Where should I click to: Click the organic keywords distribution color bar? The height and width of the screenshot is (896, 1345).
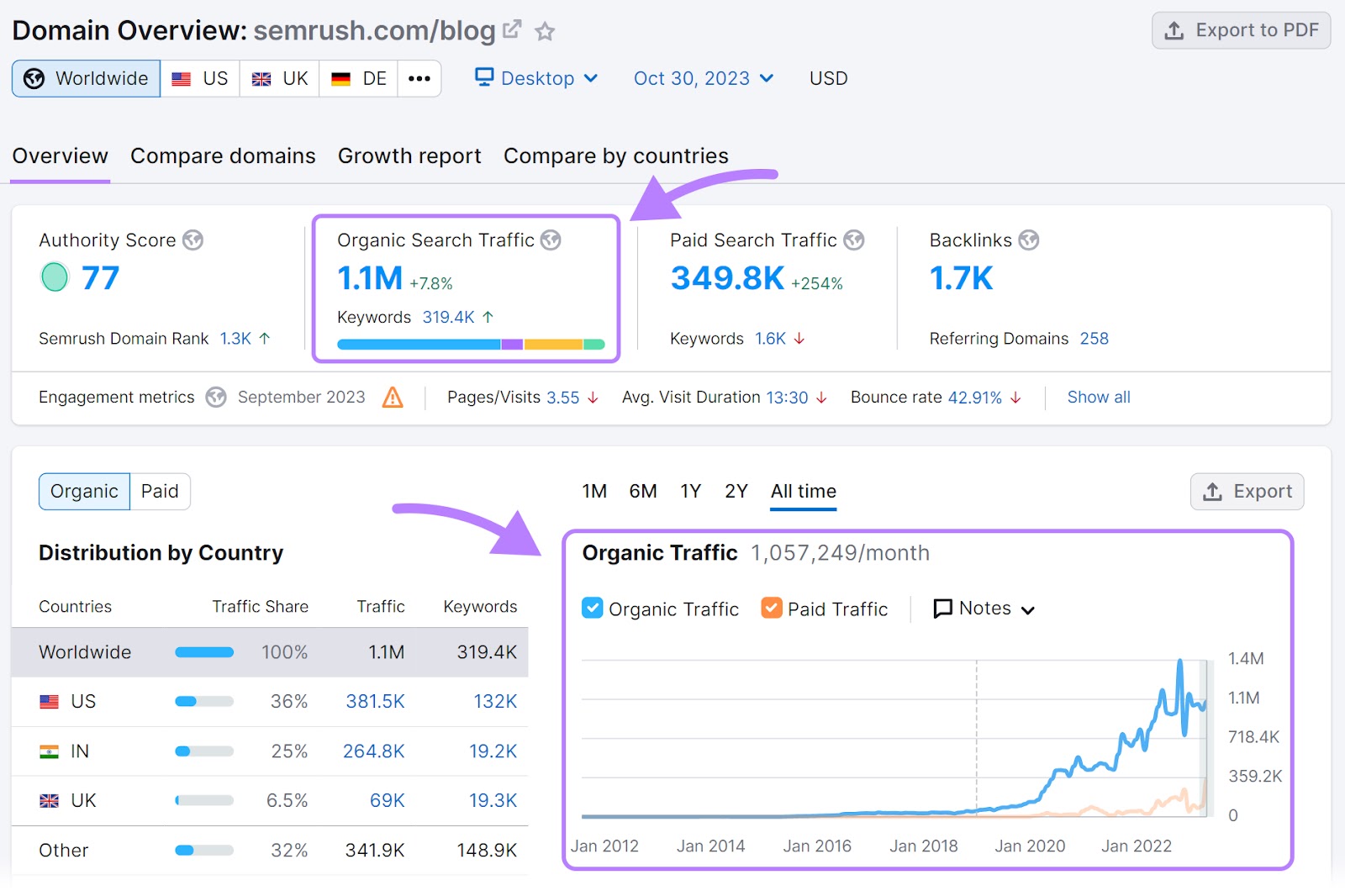tap(471, 345)
